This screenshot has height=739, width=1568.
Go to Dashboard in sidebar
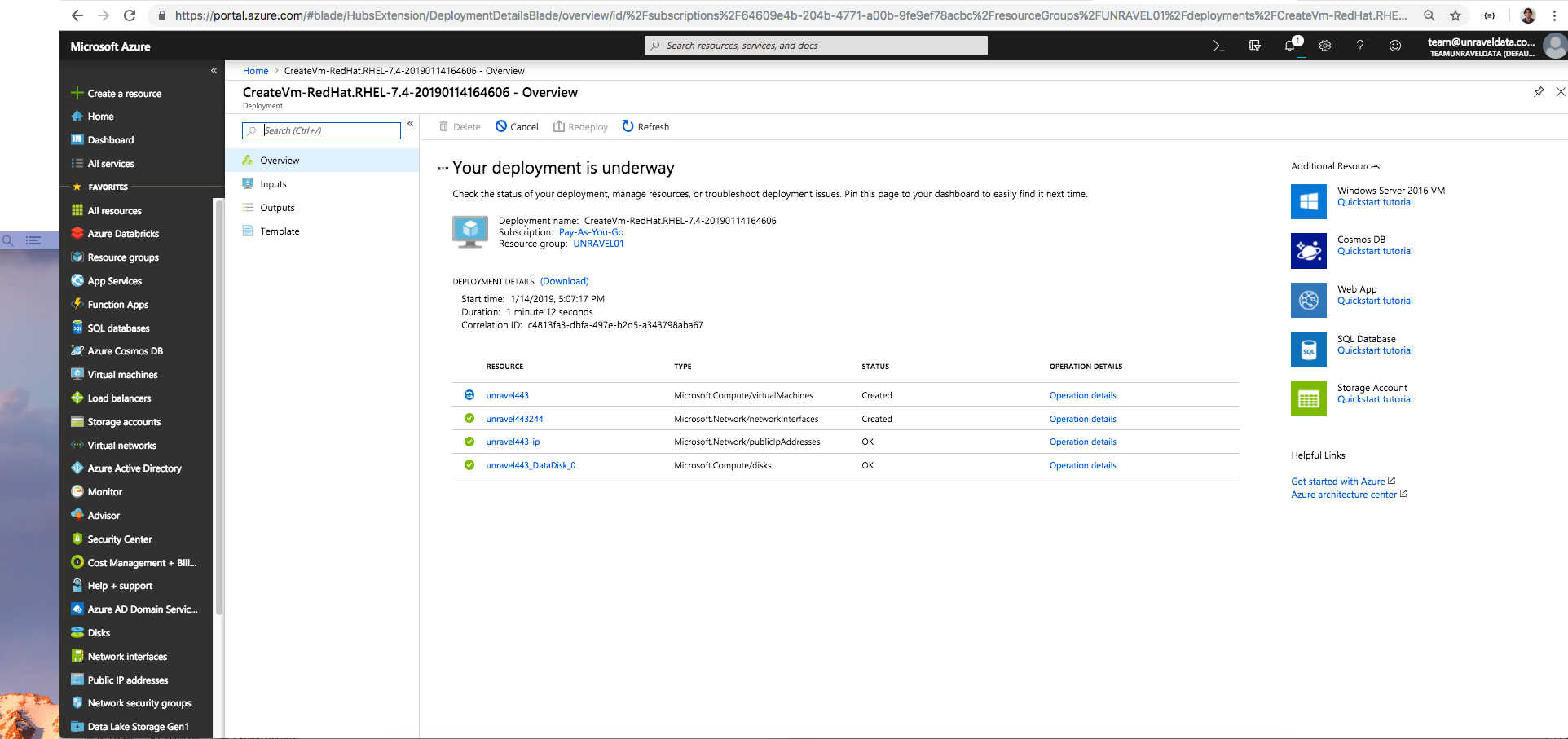[111, 140]
